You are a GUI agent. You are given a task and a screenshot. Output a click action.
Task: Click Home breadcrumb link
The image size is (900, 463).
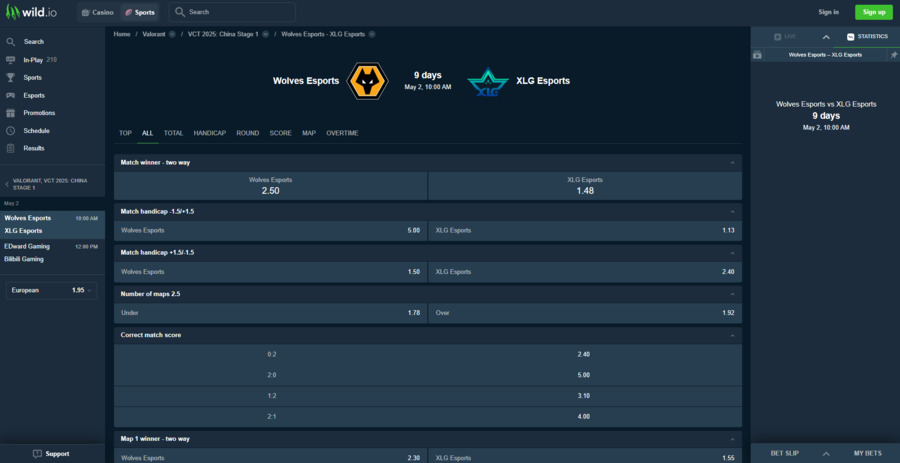[122, 34]
